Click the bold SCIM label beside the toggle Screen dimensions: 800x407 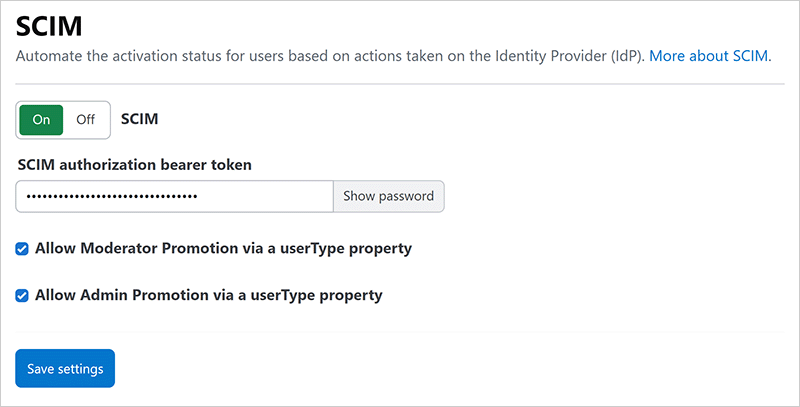140,119
